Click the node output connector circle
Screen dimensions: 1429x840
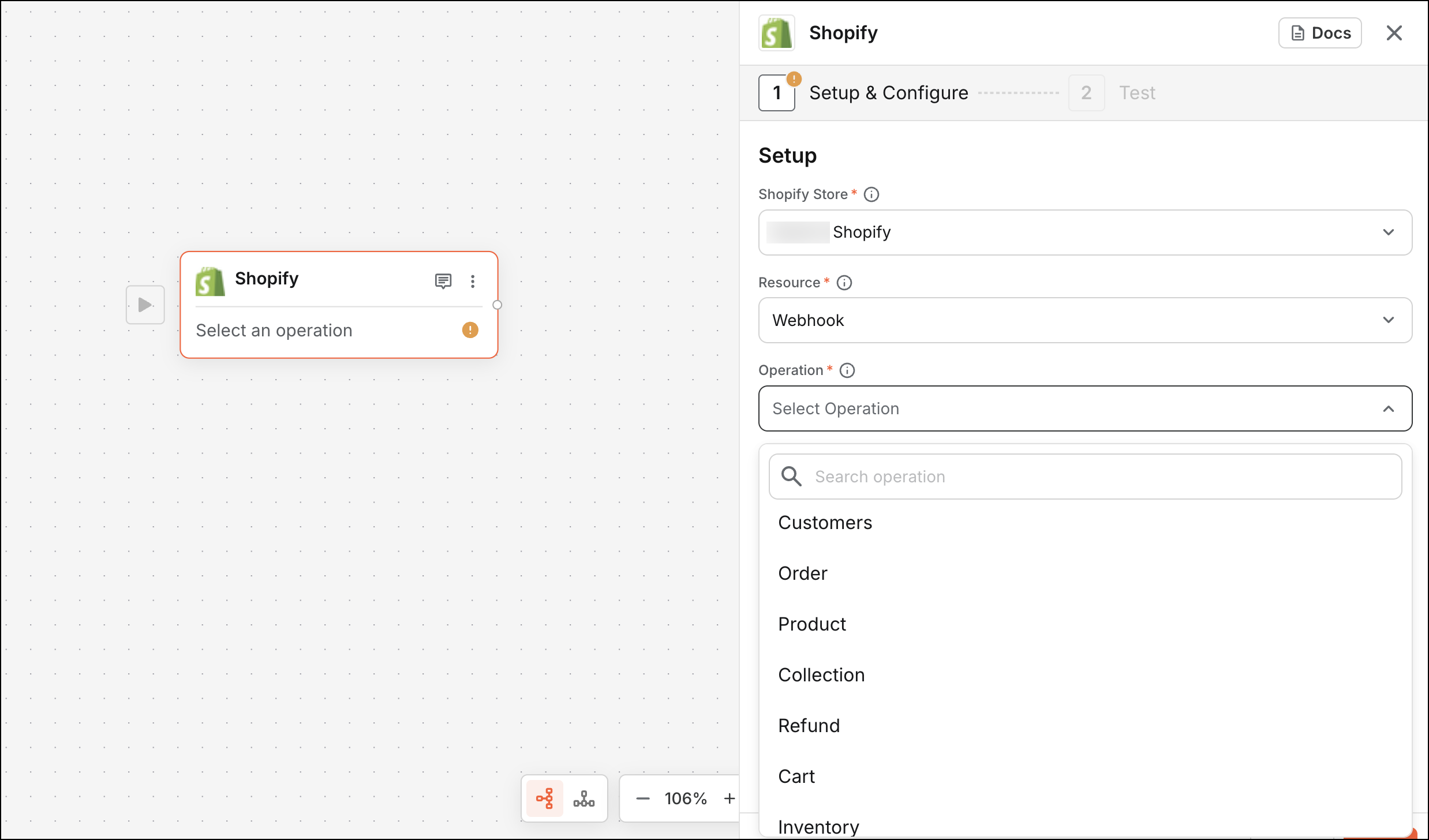[497, 305]
